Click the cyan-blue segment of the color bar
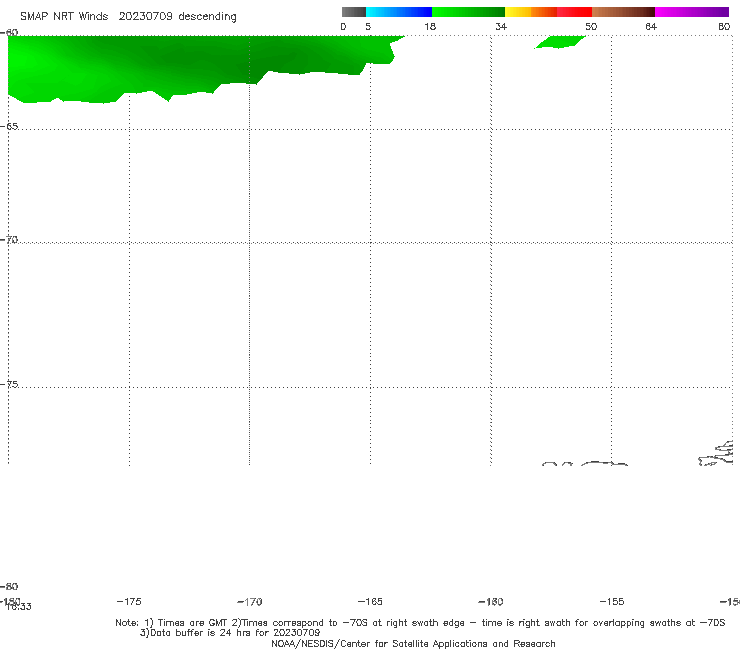 tap(399, 12)
